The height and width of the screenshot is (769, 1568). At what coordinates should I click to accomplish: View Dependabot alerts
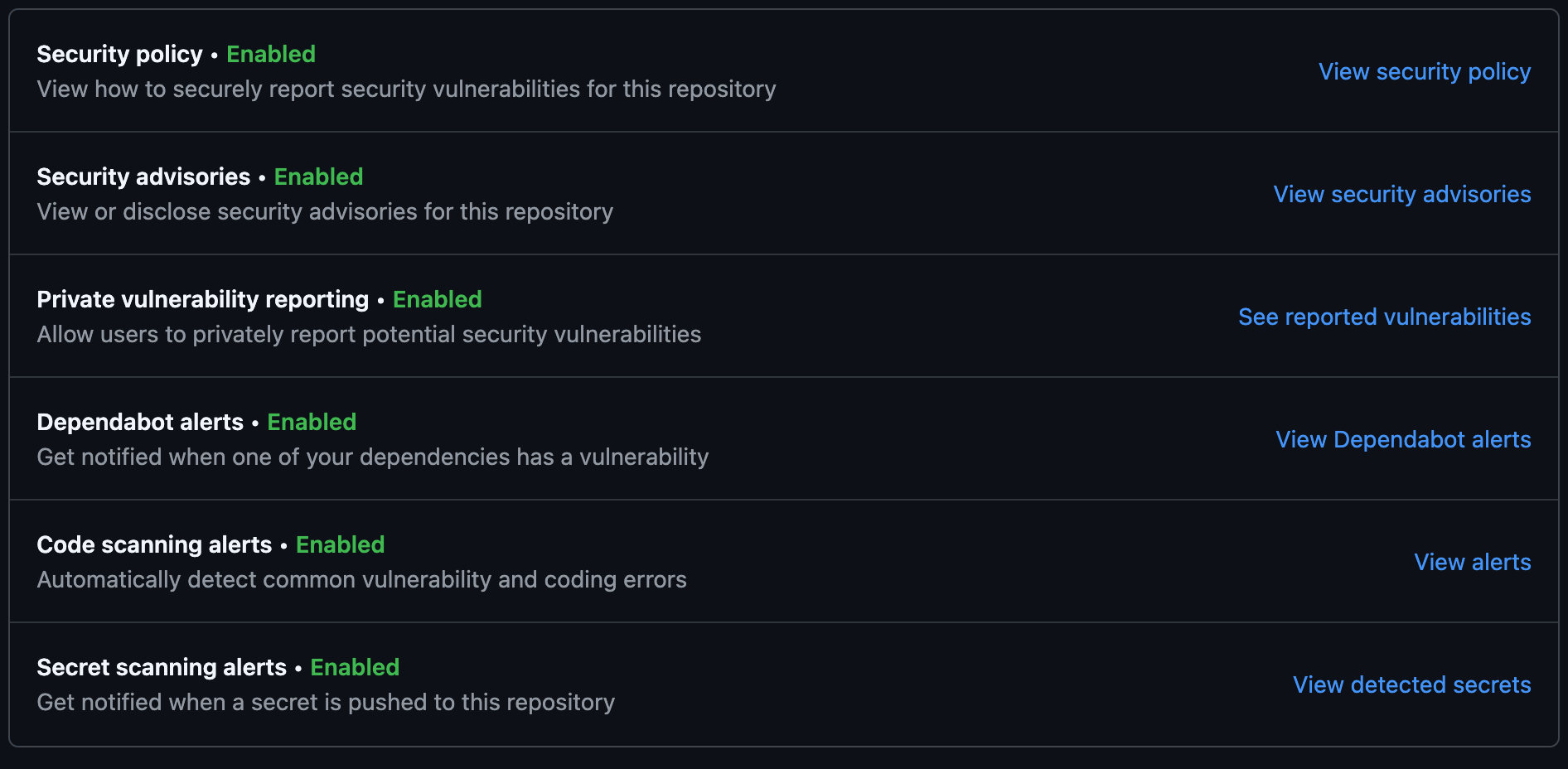click(1403, 439)
